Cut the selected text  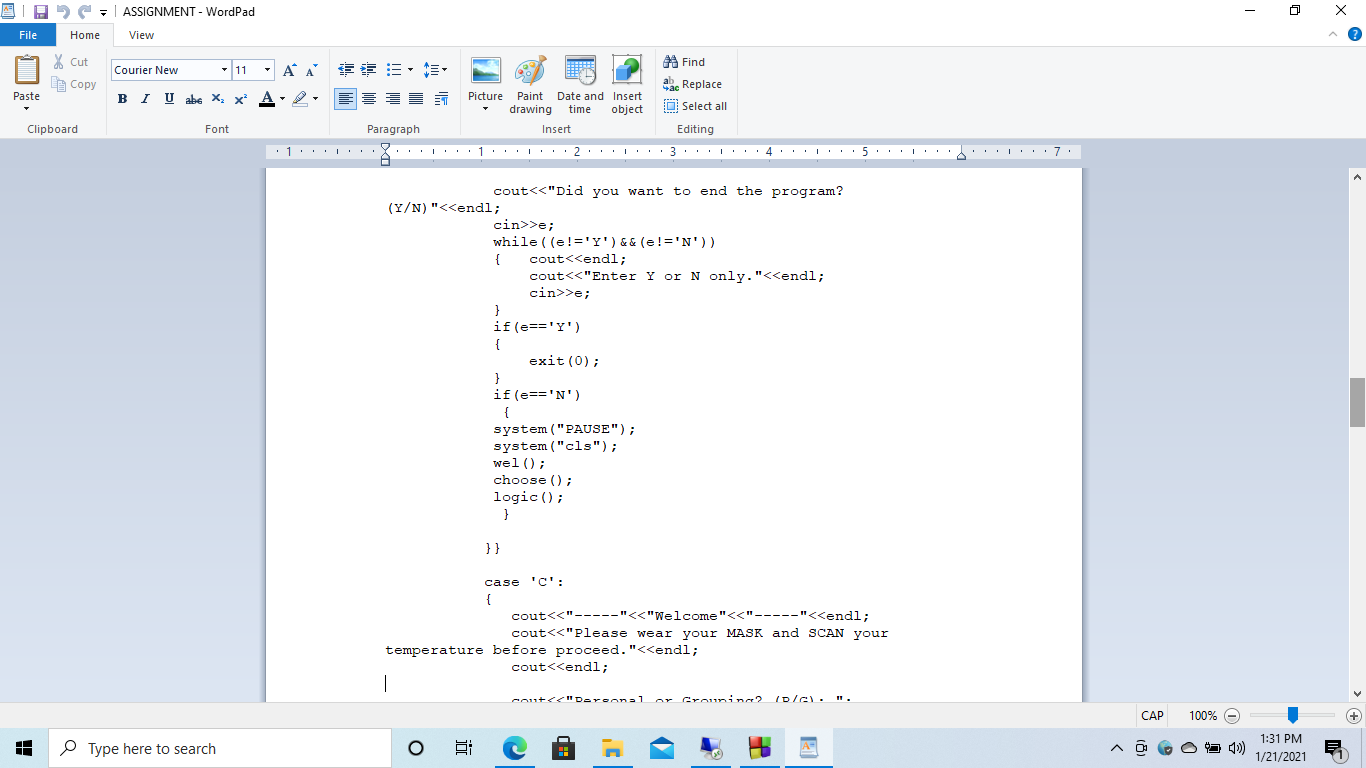[x=71, y=62]
